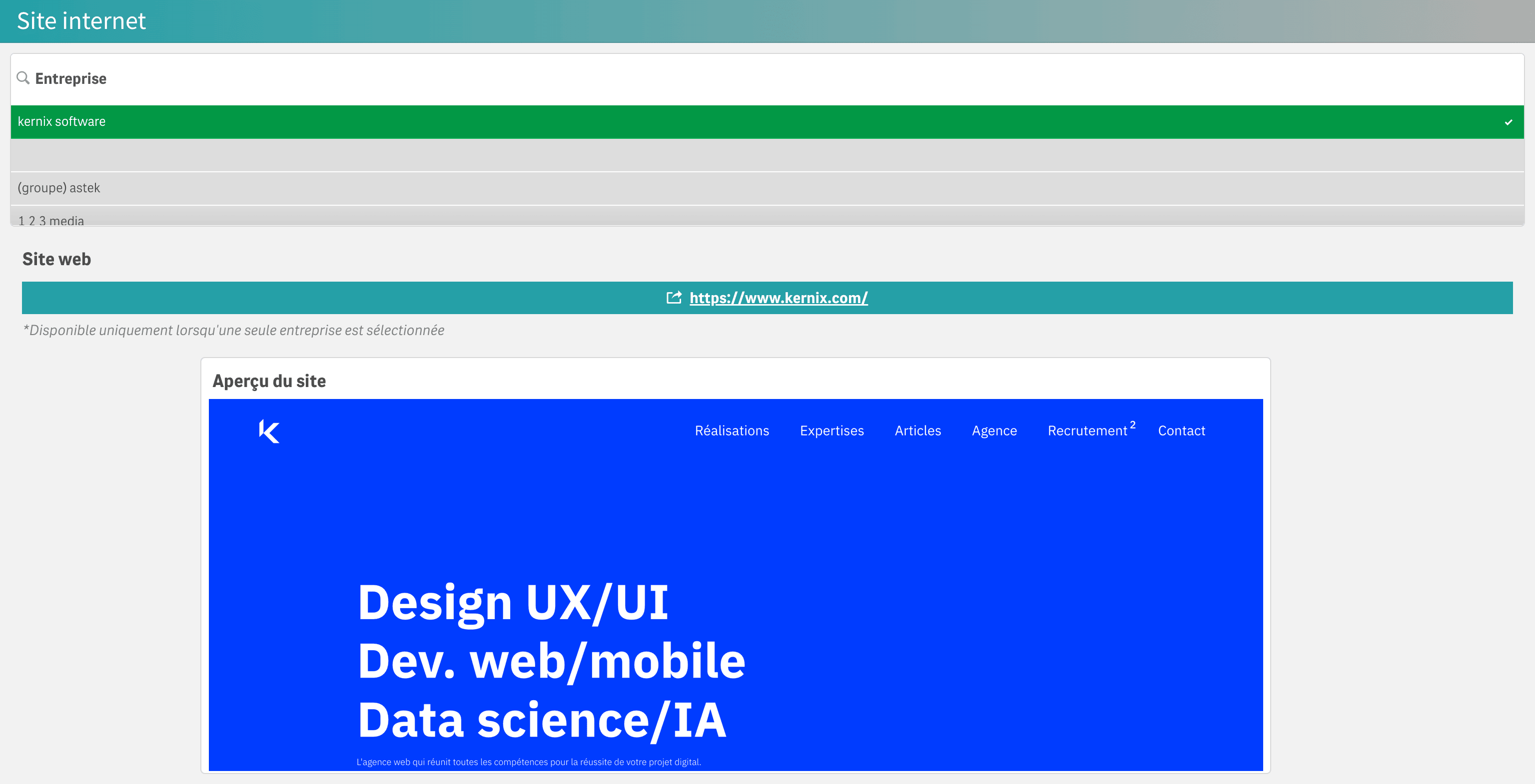Open Articles in the site preview
Screen dimensions: 1535x784
(x=918, y=430)
